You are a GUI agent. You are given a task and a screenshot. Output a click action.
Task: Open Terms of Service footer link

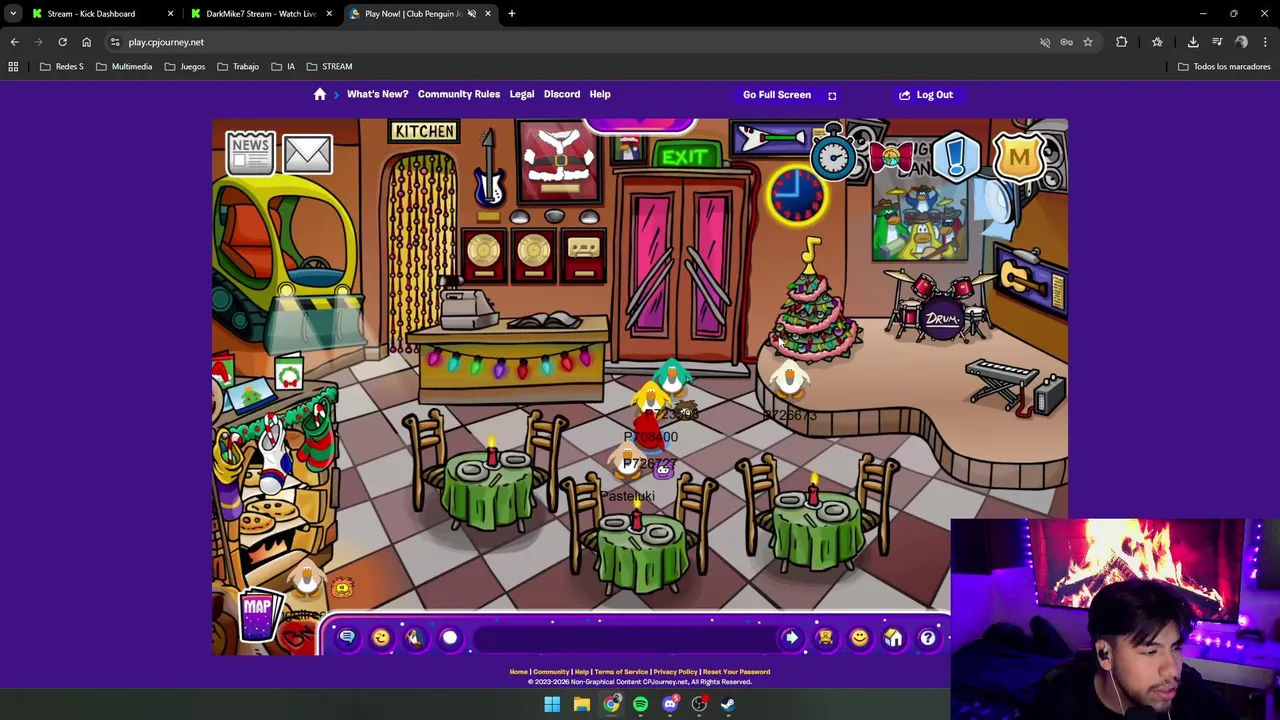[621, 672]
